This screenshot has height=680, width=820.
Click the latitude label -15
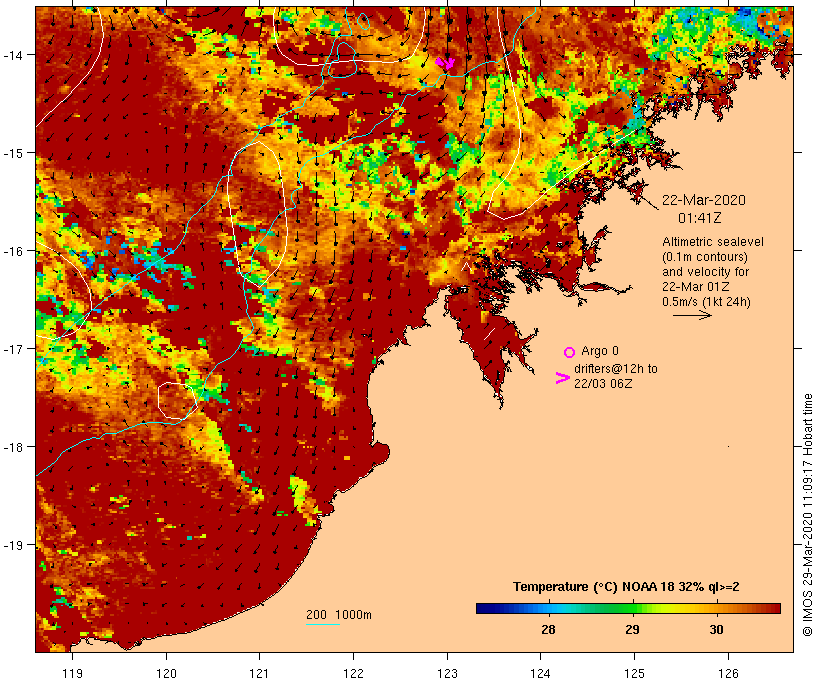13,153
